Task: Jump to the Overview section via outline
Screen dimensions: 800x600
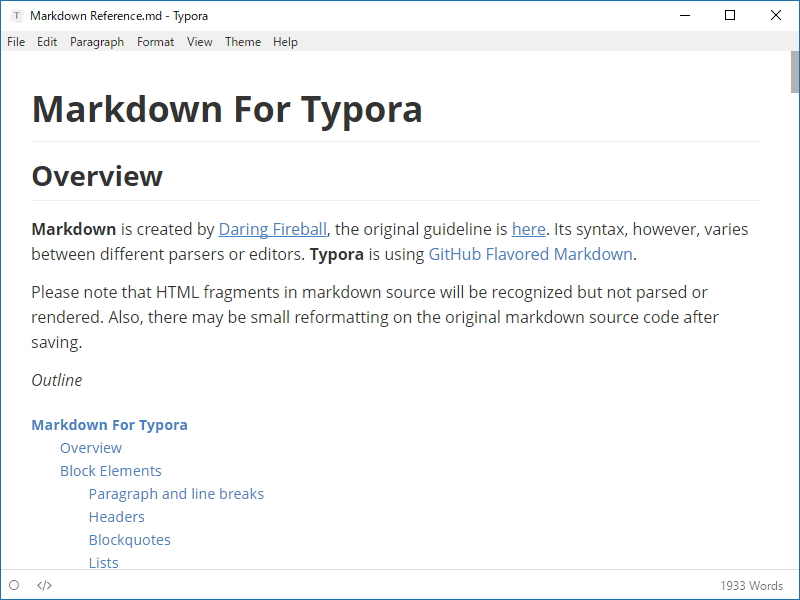Action: tap(91, 447)
